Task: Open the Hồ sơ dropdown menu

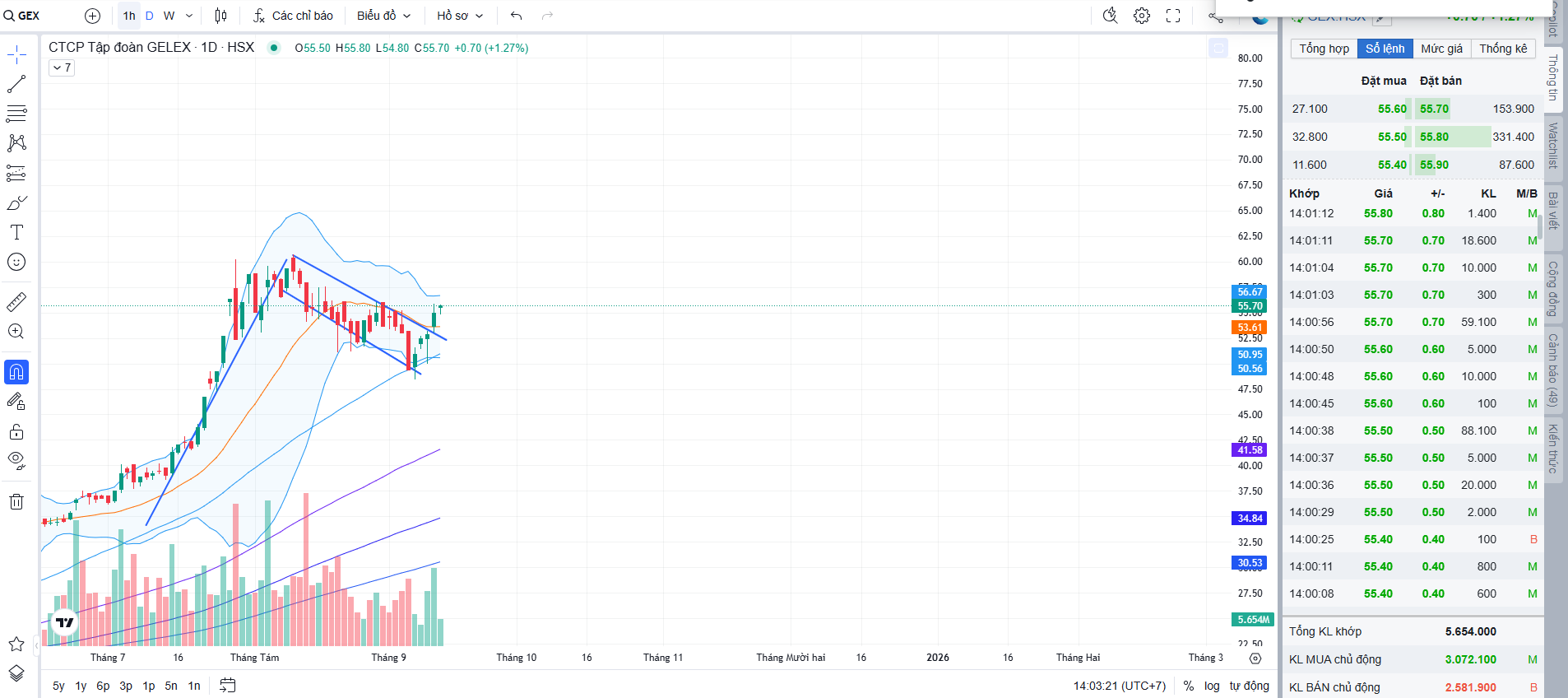Action: pyautogui.click(x=459, y=16)
